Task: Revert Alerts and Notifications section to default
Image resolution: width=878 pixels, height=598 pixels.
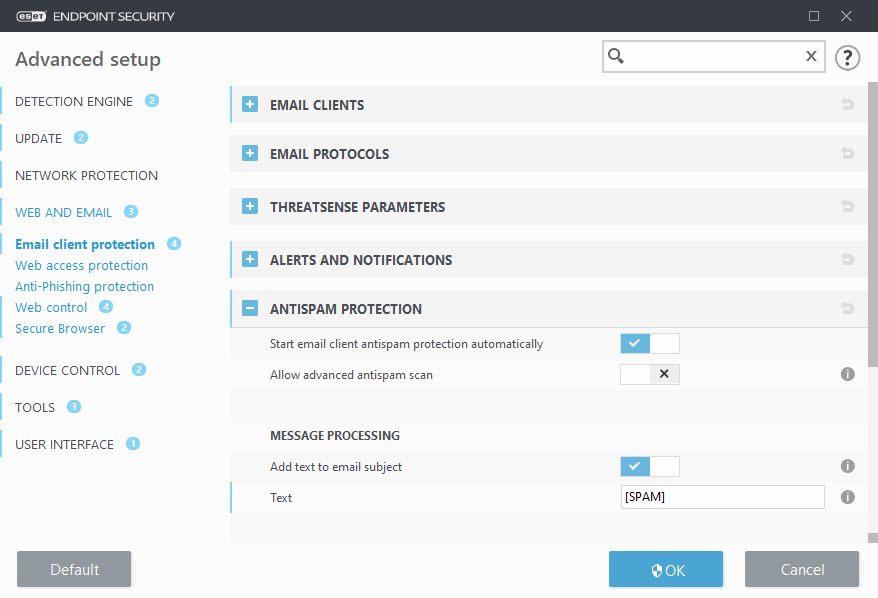Action: click(847, 259)
